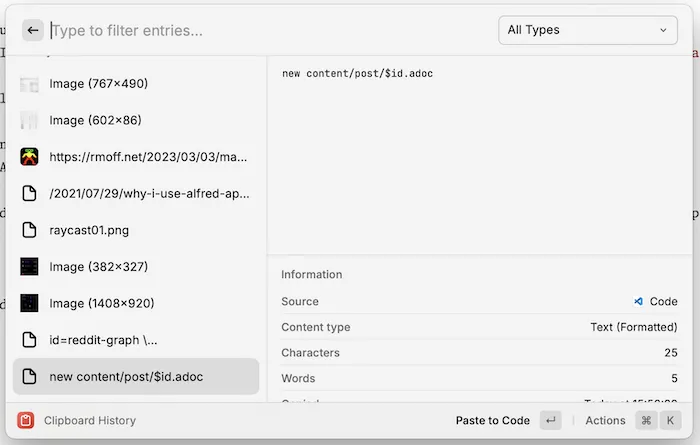Click the Clipboard History red icon
The image size is (700, 445).
[26, 420]
